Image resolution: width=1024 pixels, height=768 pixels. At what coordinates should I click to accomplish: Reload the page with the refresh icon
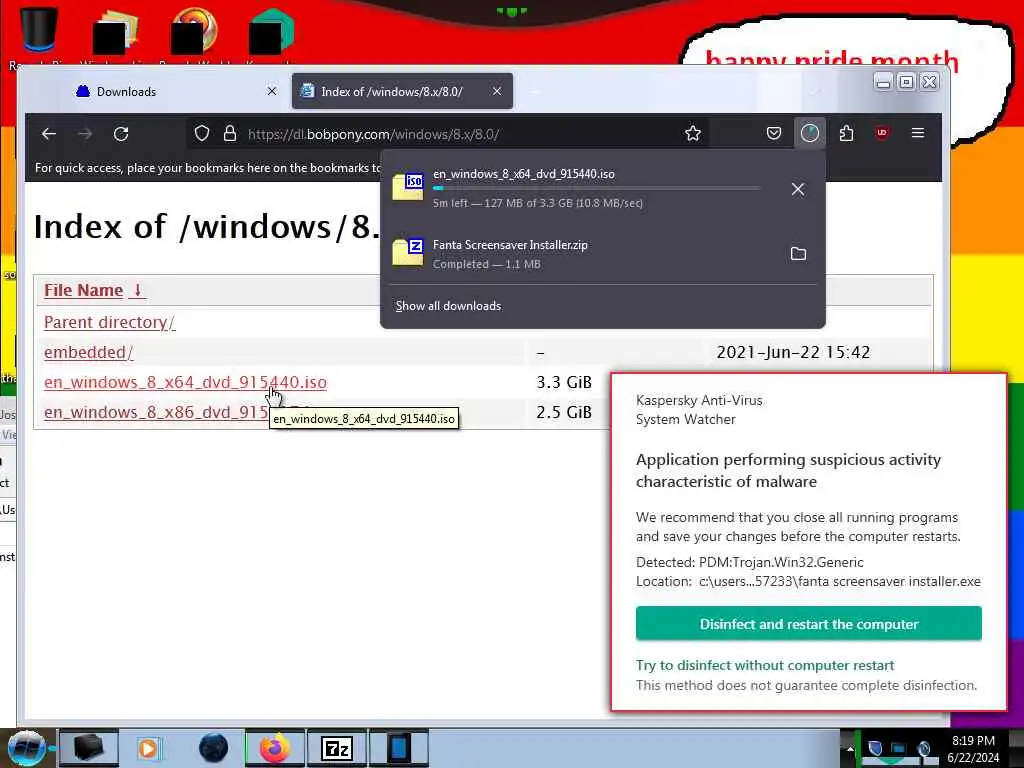pos(121,134)
